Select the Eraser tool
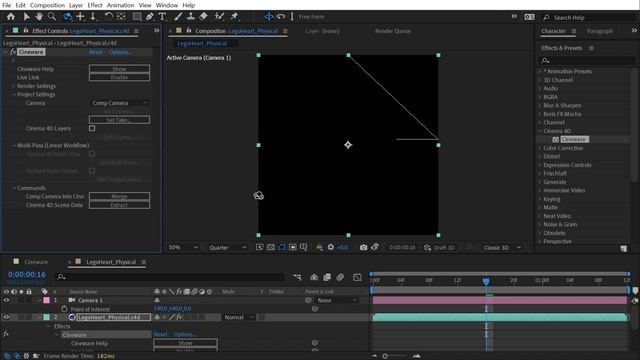The image size is (640, 360). point(203,16)
